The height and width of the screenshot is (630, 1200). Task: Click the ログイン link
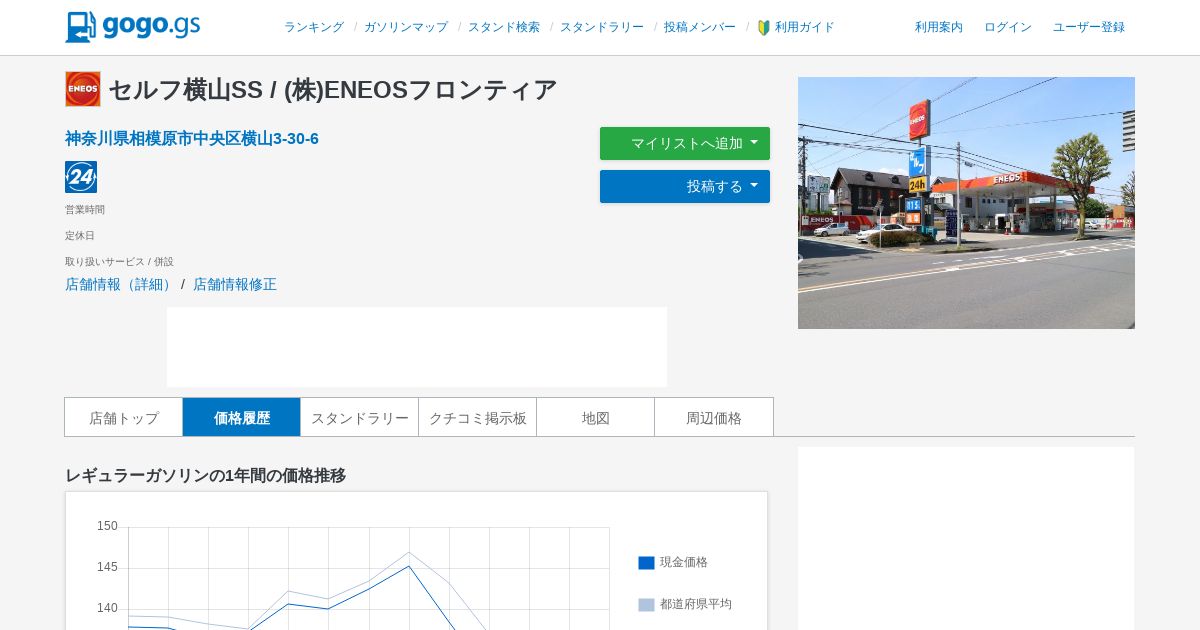(x=1008, y=27)
